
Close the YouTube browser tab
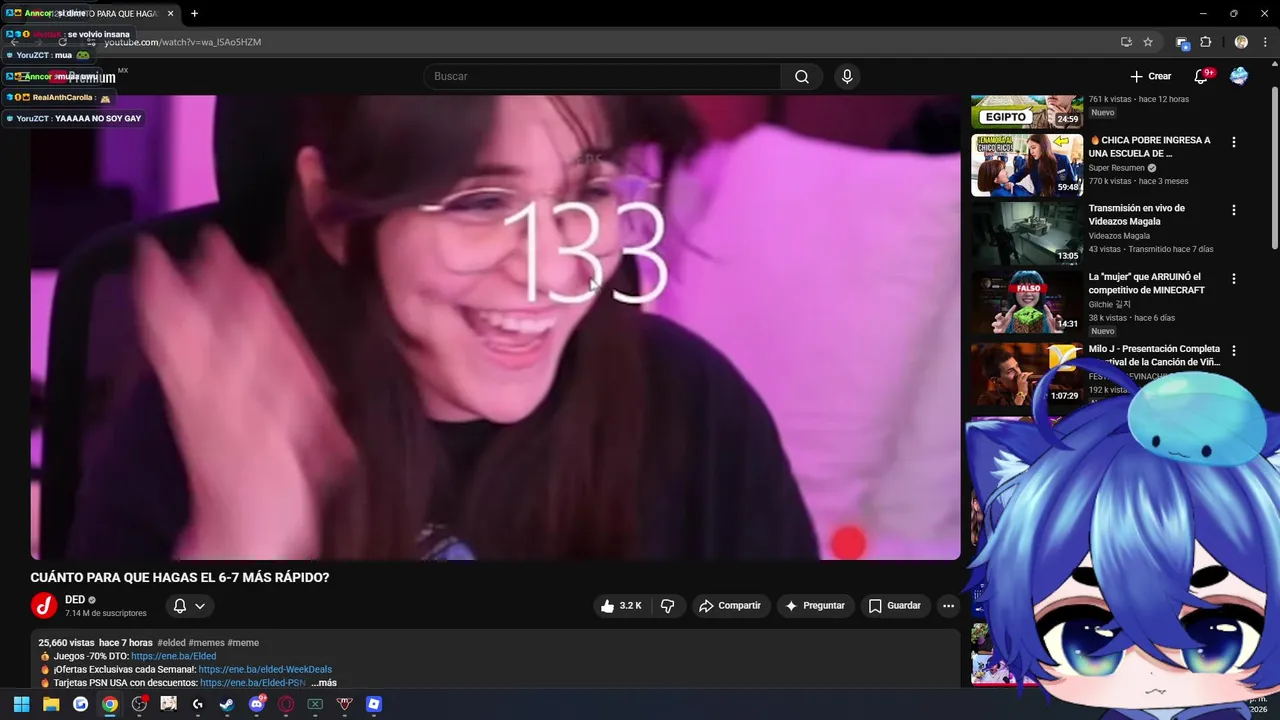(x=170, y=14)
